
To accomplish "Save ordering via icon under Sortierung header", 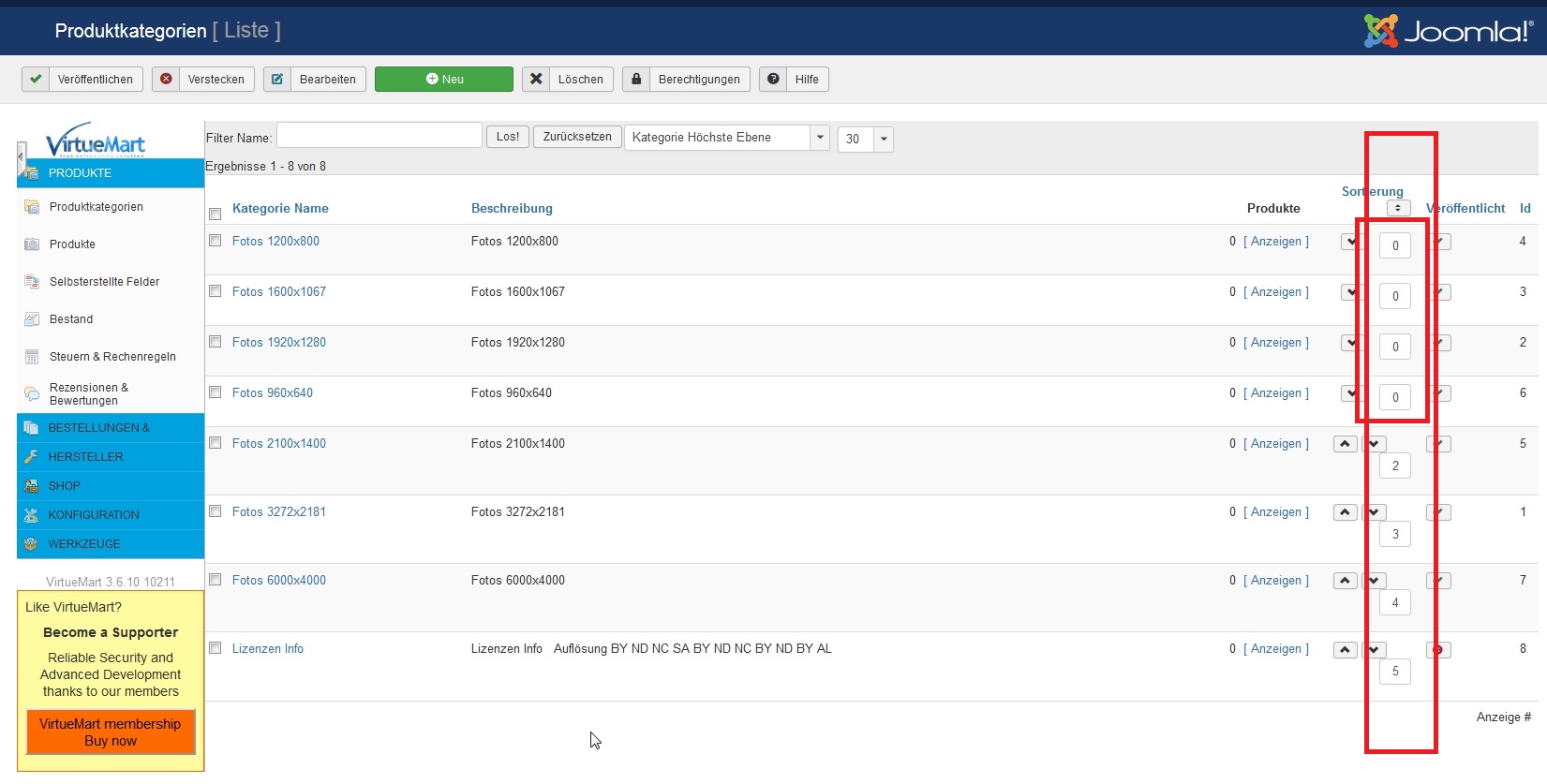I will 1398,208.
